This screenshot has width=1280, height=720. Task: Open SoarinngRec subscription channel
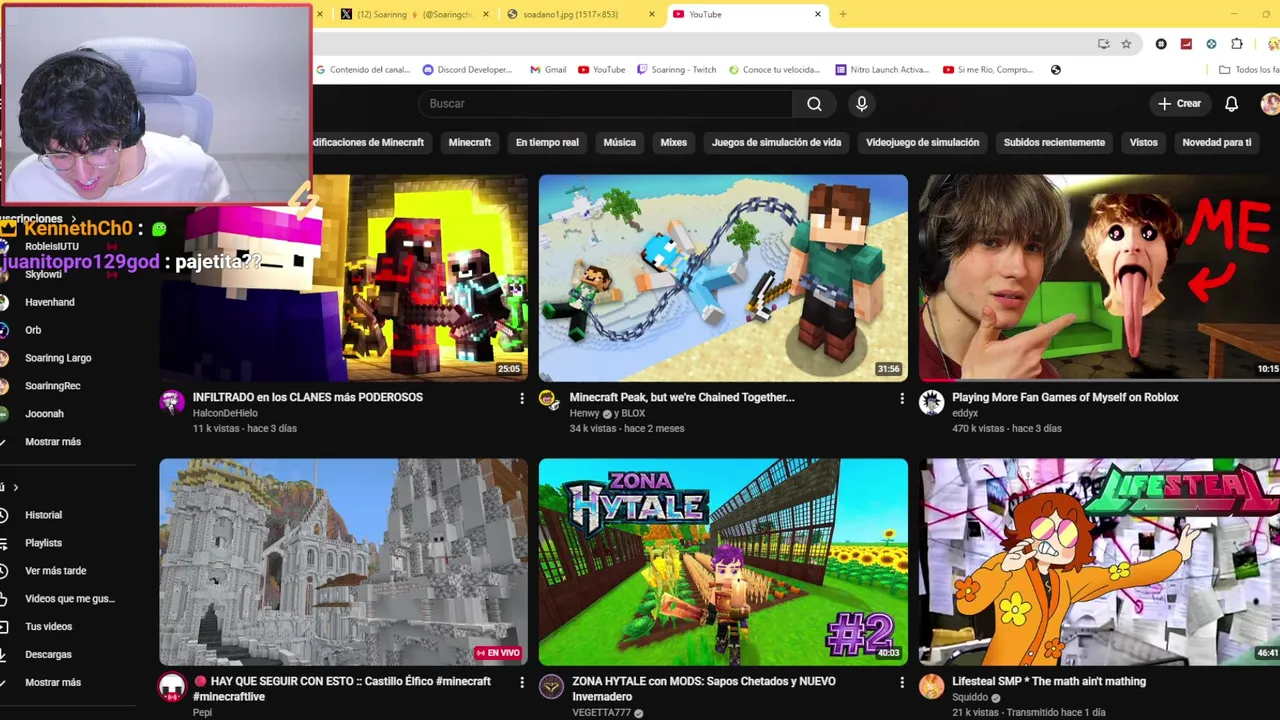(53, 386)
